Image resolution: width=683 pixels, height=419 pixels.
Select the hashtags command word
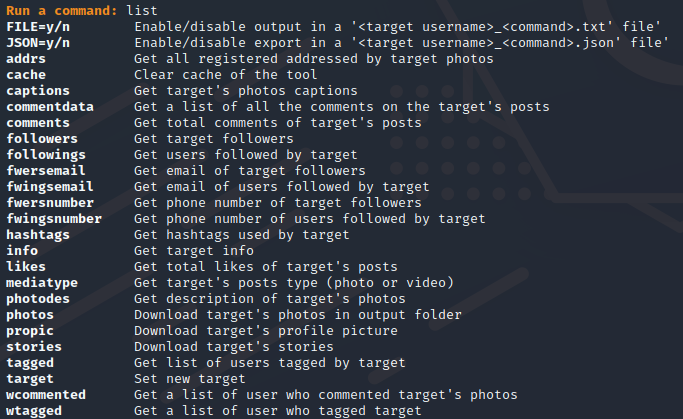(x=38, y=235)
